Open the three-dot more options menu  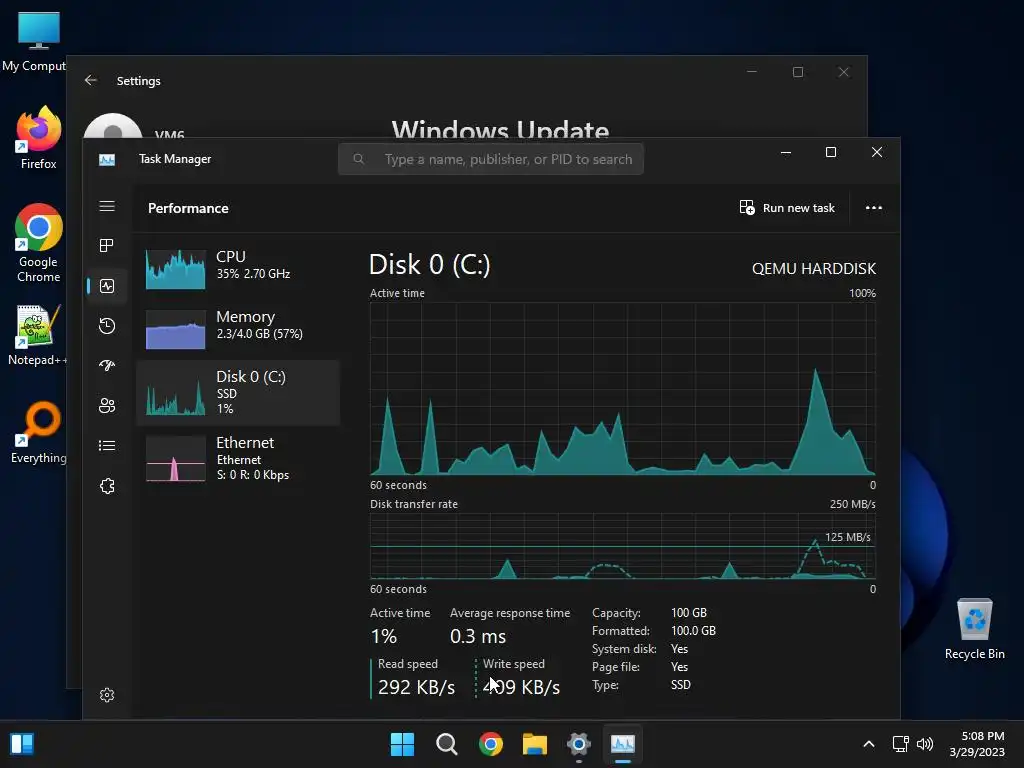point(874,208)
